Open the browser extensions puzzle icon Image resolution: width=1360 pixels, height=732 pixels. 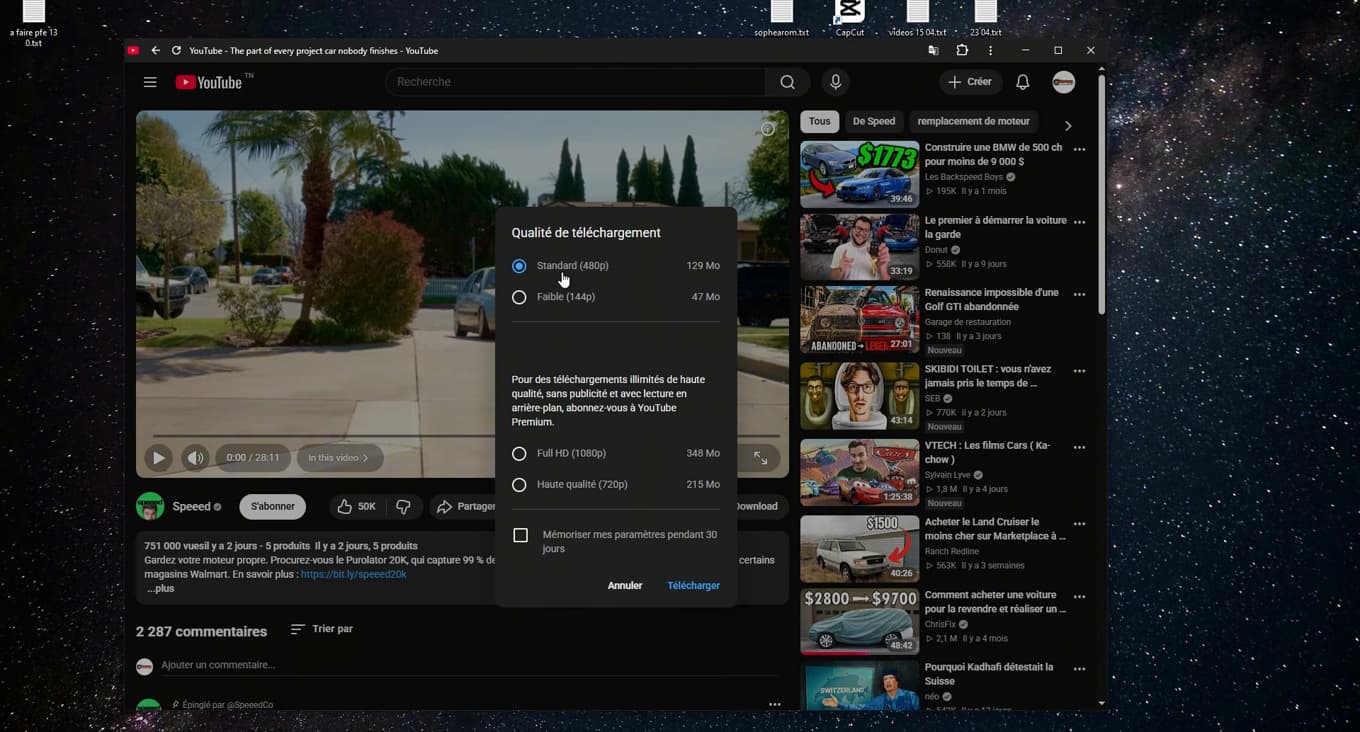click(x=962, y=50)
